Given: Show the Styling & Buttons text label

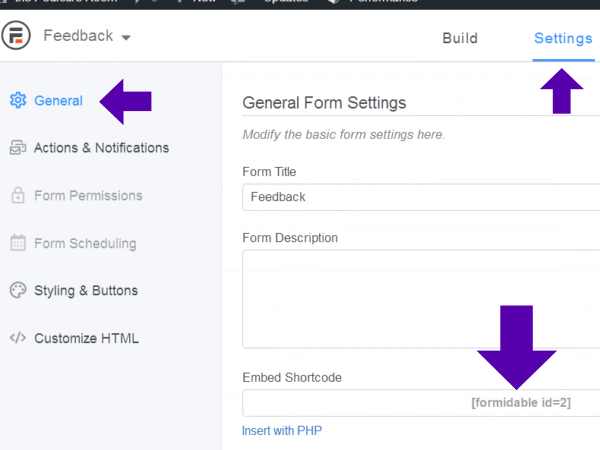Looking at the screenshot, I should 86,291.
